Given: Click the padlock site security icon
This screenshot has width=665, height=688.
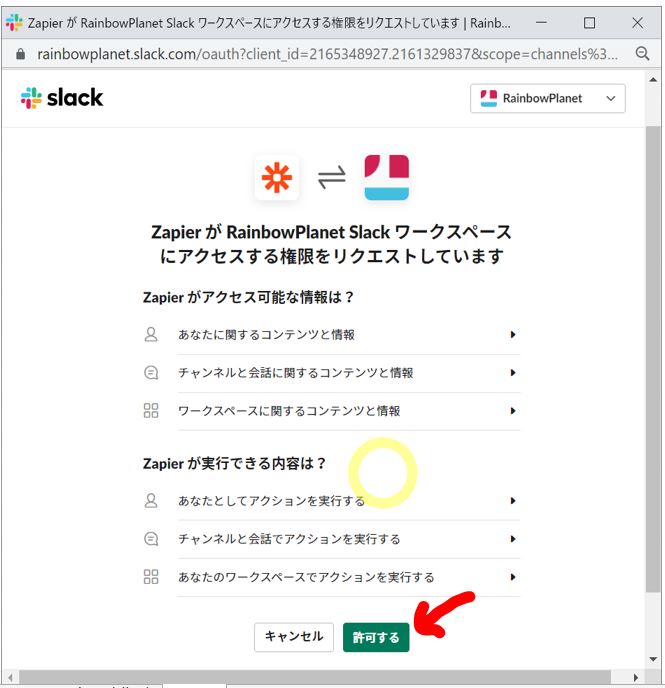Looking at the screenshot, I should pyautogui.click(x=20, y=54).
